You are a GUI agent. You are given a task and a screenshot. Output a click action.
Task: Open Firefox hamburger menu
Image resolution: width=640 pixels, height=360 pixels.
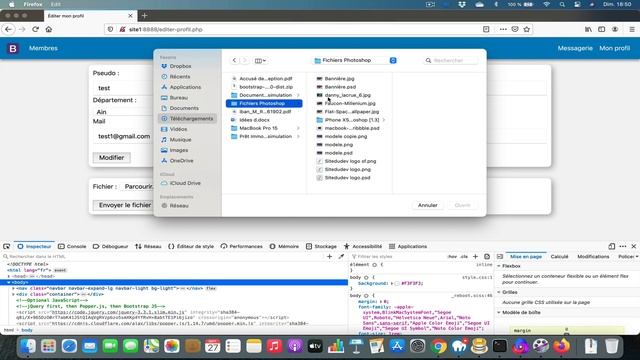(632, 29)
